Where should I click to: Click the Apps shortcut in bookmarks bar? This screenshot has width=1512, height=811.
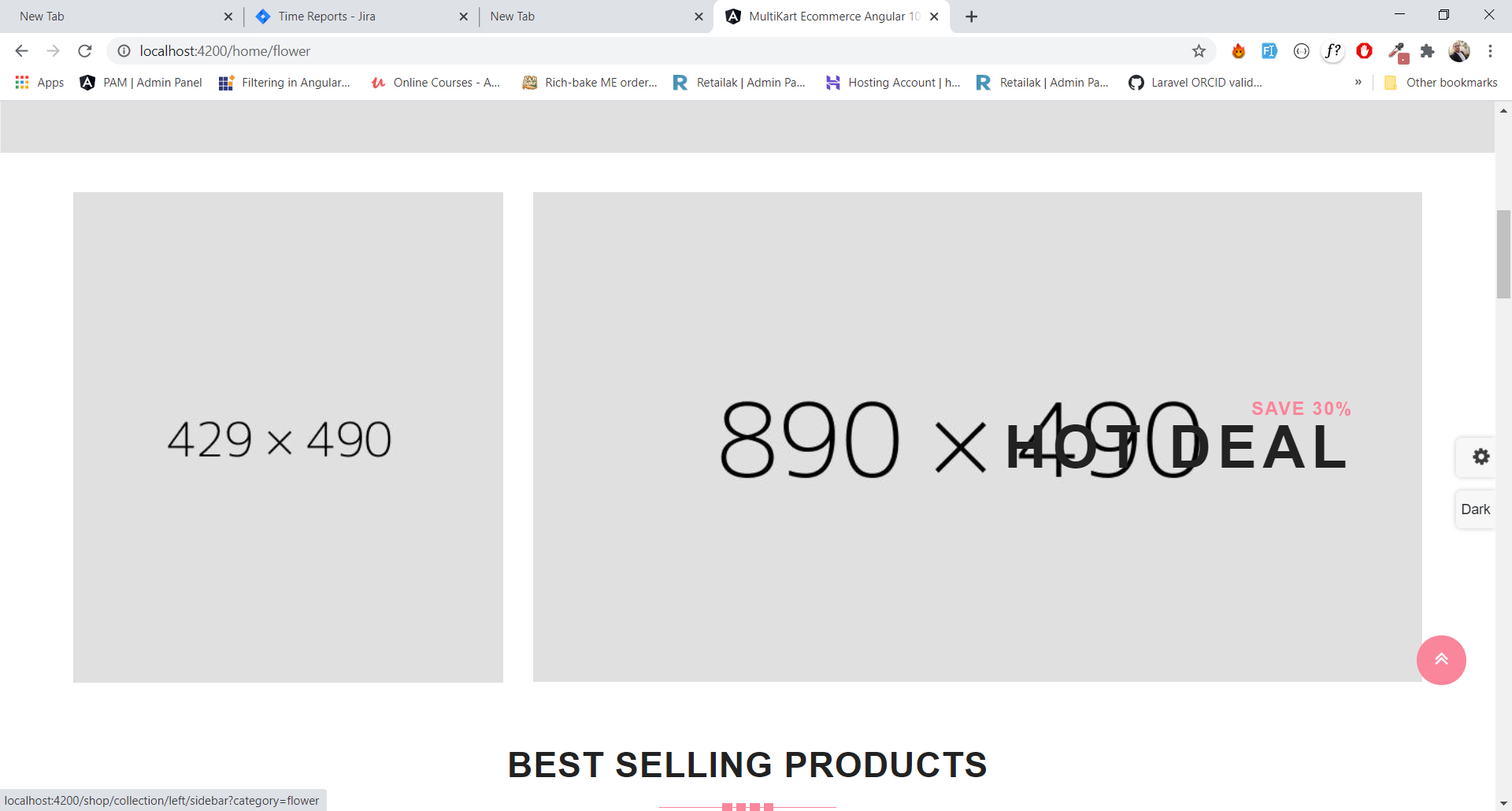click(x=39, y=83)
